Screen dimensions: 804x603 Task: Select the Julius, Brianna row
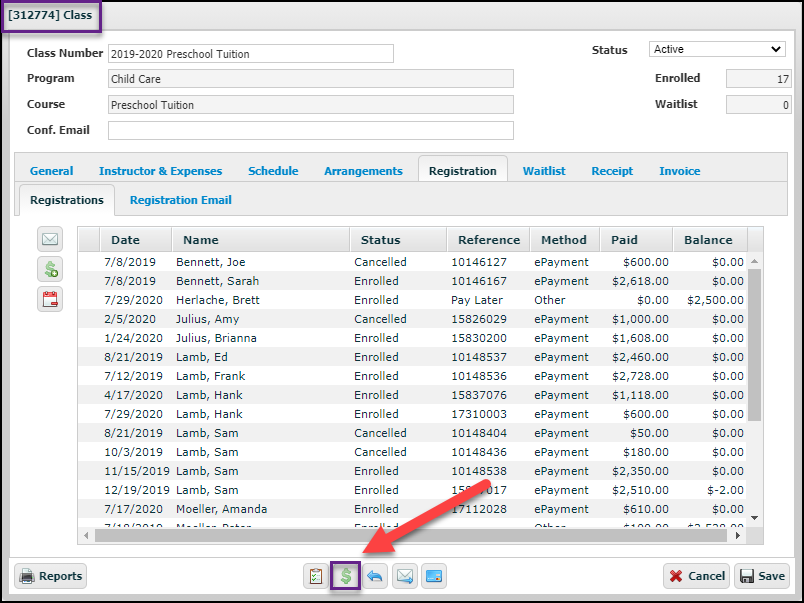pos(413,338)
